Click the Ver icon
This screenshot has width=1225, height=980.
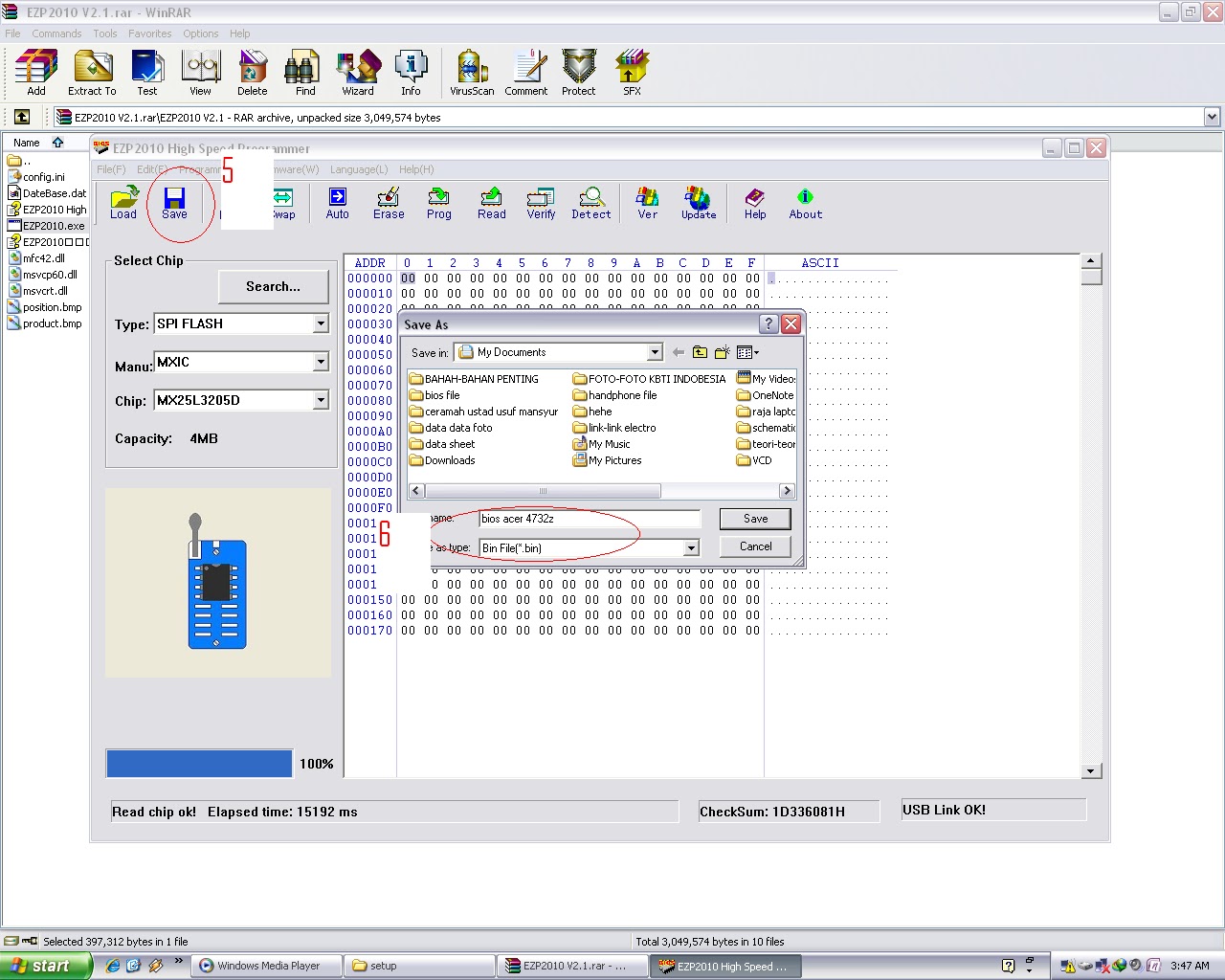point(648,203)
